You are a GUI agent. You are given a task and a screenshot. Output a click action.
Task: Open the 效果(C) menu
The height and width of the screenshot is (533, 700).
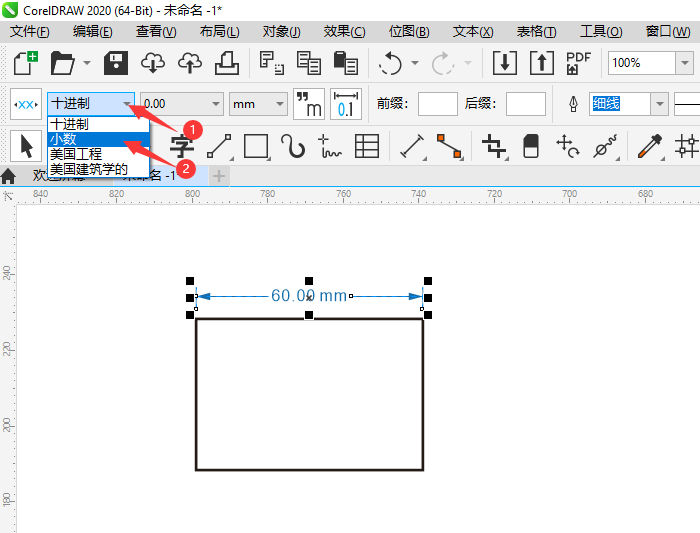point(345,32)
